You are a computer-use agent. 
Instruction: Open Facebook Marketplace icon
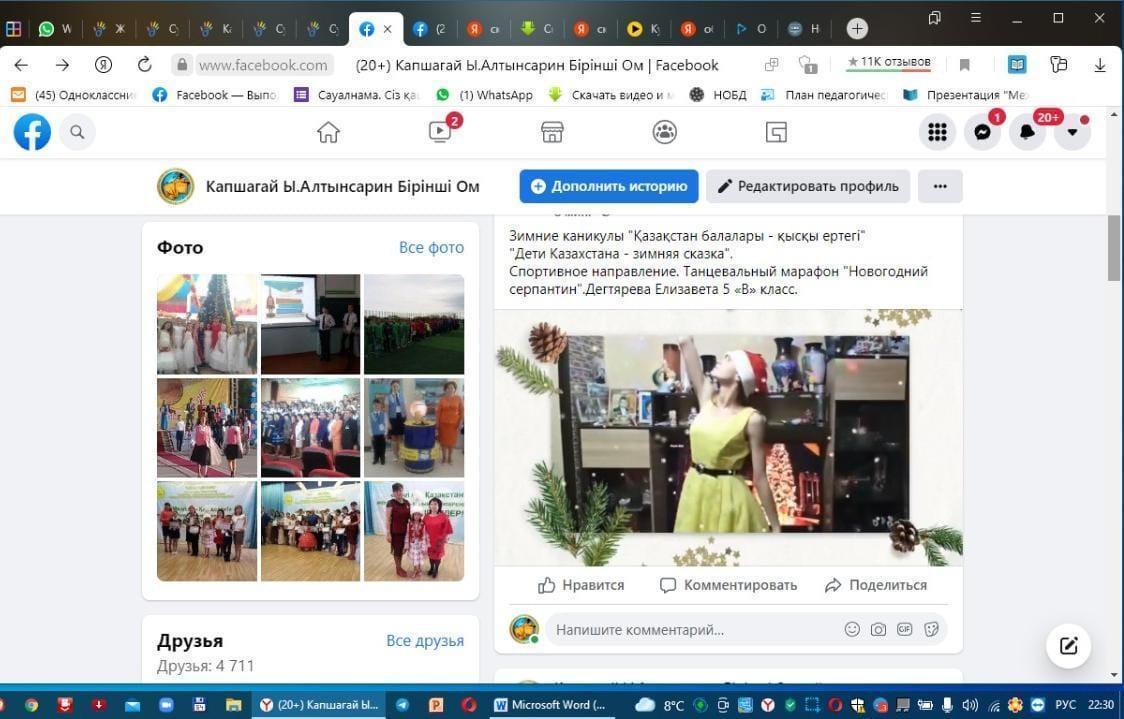(552, 132)
